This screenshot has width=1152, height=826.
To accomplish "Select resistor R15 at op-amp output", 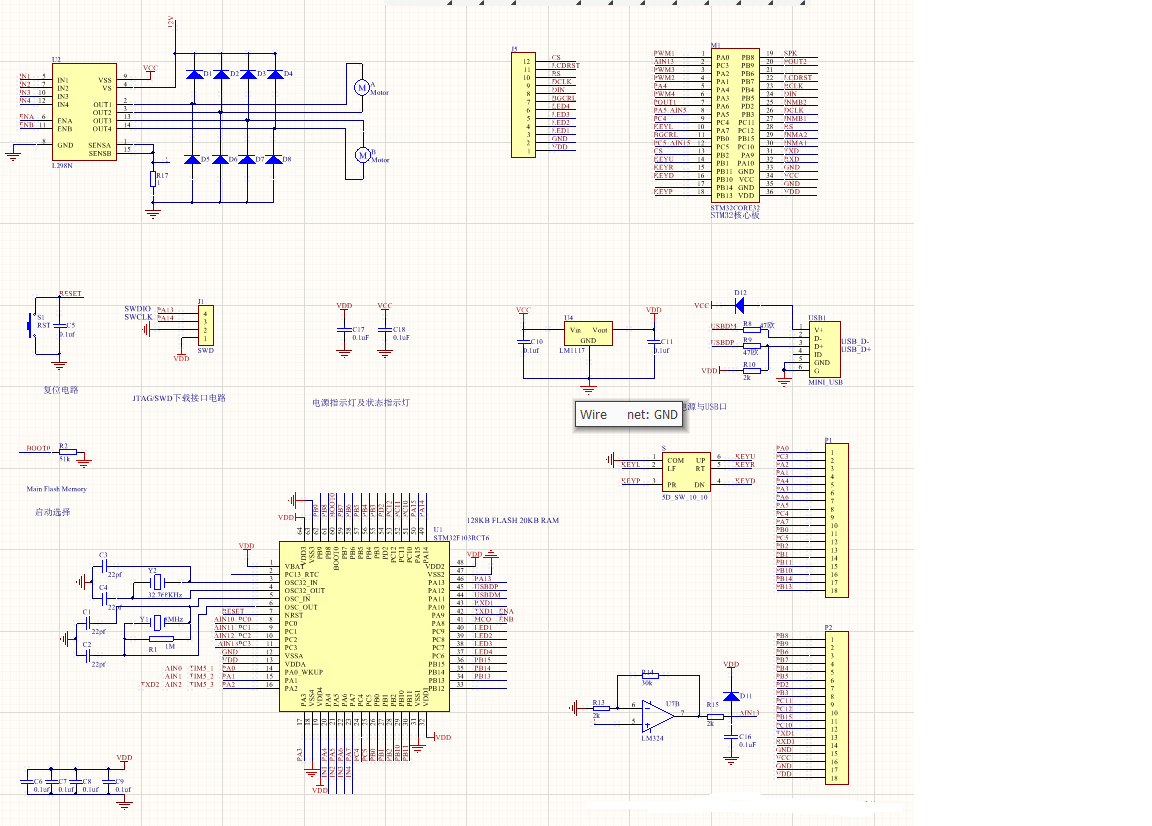I will [x=715, y=717].
